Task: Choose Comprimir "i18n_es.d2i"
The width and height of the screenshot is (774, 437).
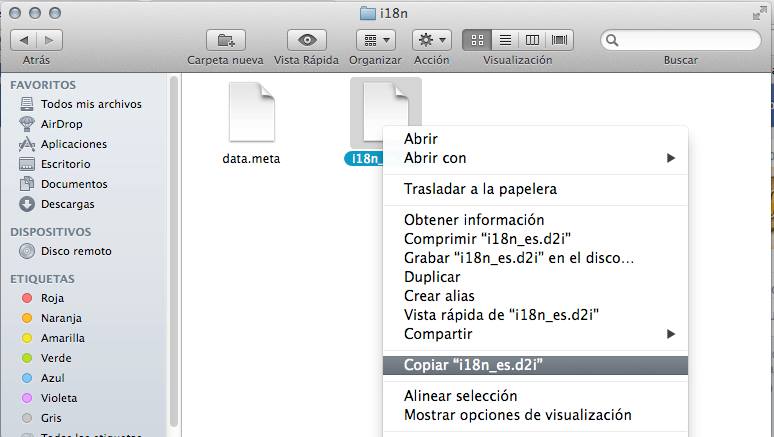Action: coord(535,239)
